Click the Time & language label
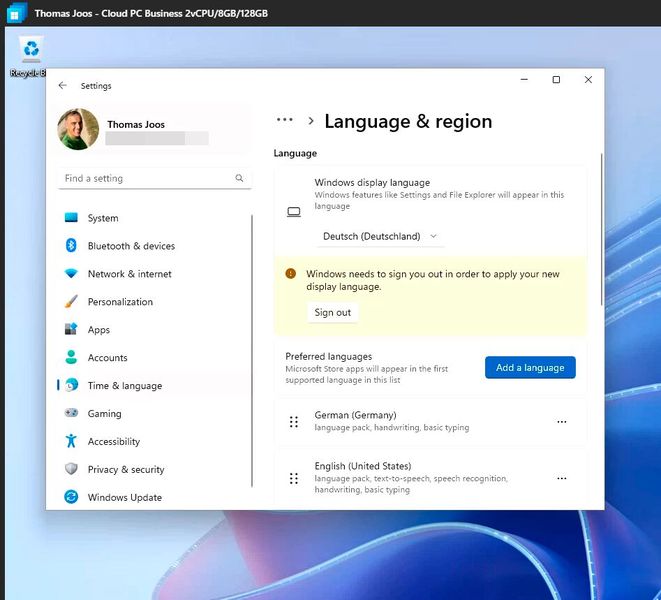The image size is (661, 600). (x=125, y=386)
